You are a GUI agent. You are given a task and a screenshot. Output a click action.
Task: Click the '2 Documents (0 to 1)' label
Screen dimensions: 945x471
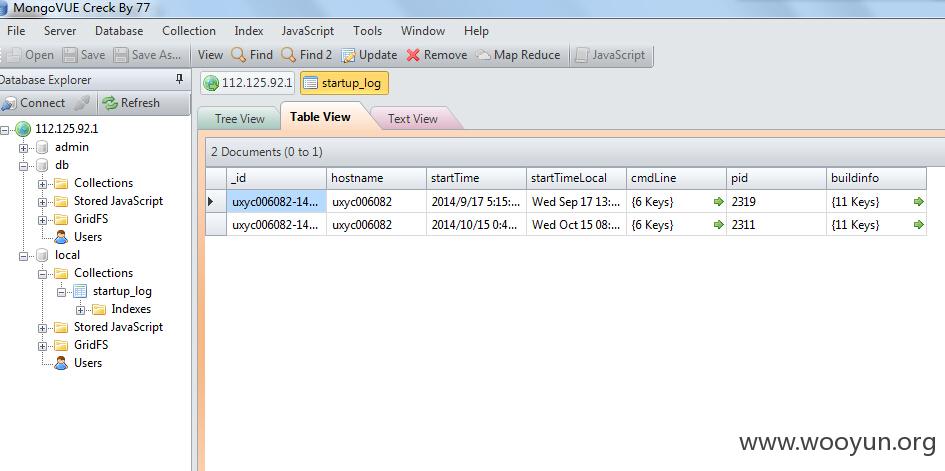pos(266,152)
